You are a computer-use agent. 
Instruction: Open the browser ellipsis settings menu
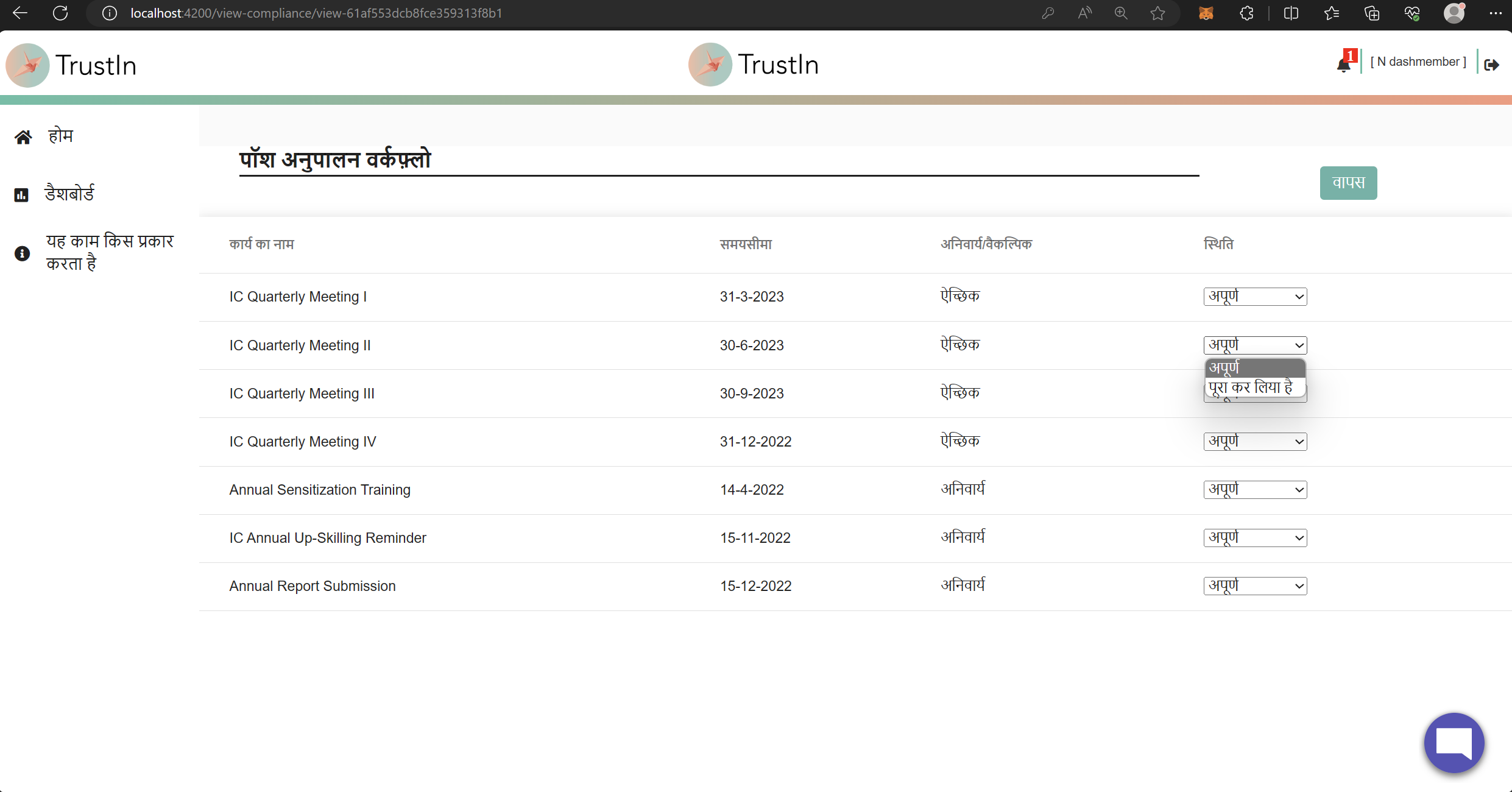click(1496, 13)
